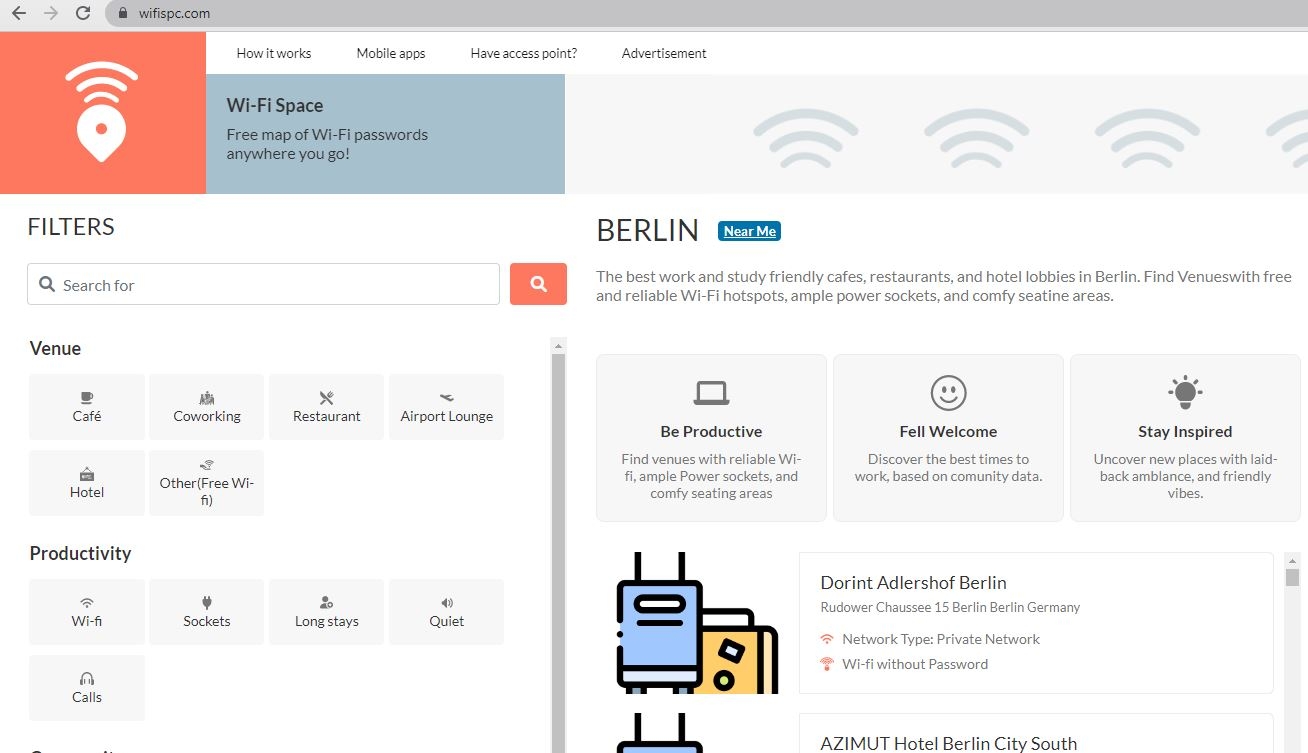Toggle the Airport Lounge venue filter

447,407
